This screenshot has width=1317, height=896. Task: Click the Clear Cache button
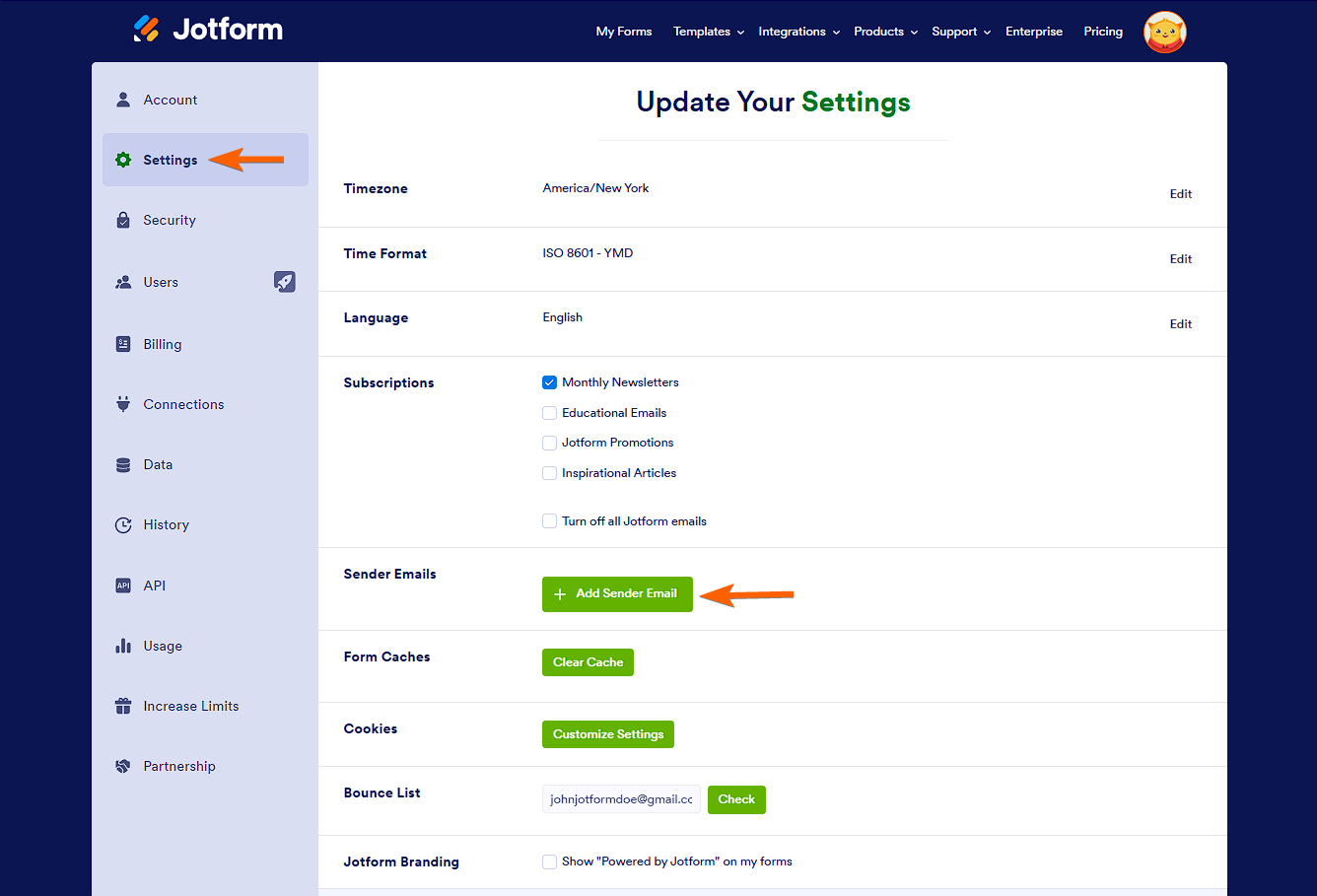(x=588, y=662)
